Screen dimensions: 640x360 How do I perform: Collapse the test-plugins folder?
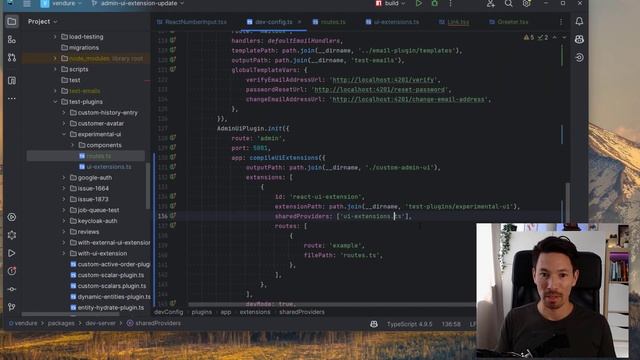tap(55, 102)
